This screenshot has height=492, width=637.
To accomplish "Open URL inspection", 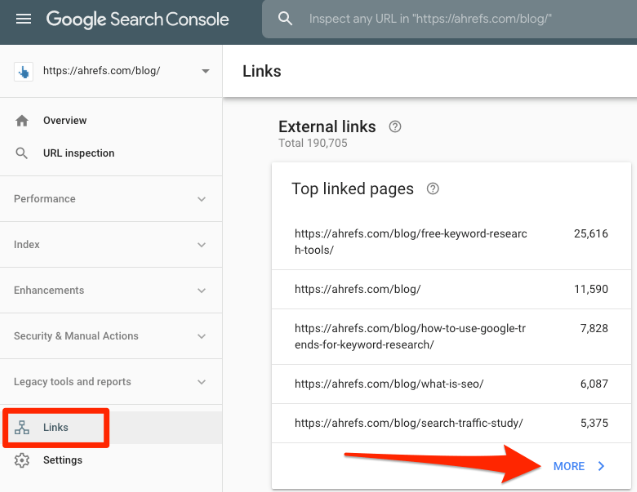I will point(79,153).
